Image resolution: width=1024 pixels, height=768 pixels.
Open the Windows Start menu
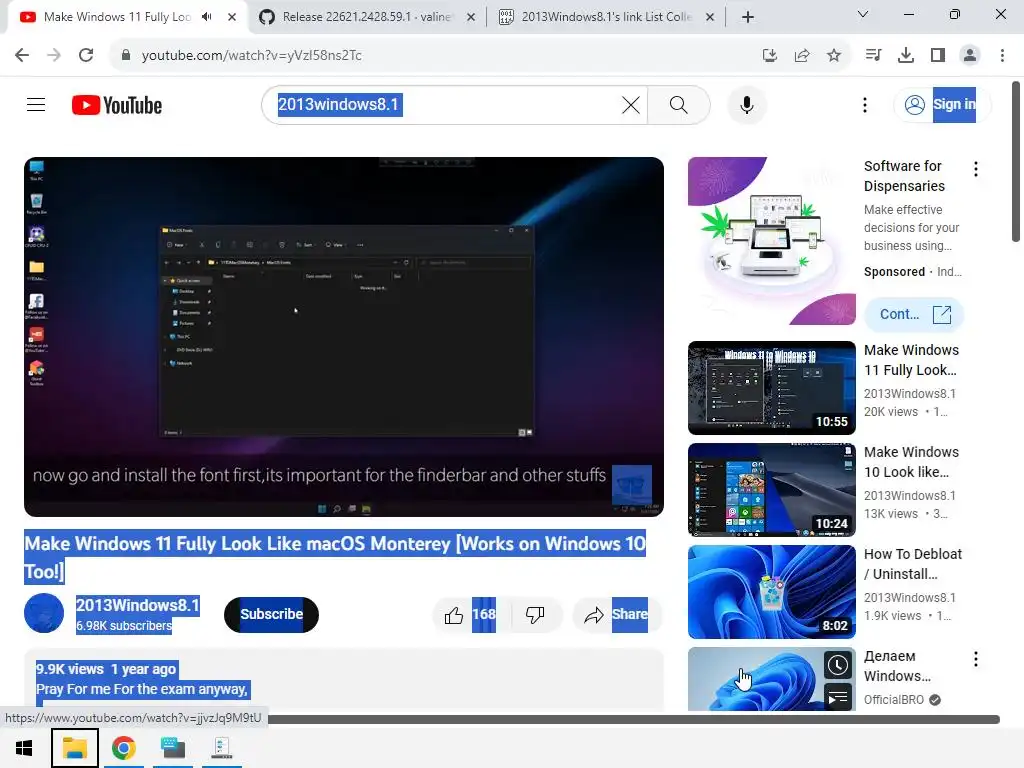(24, 748)
